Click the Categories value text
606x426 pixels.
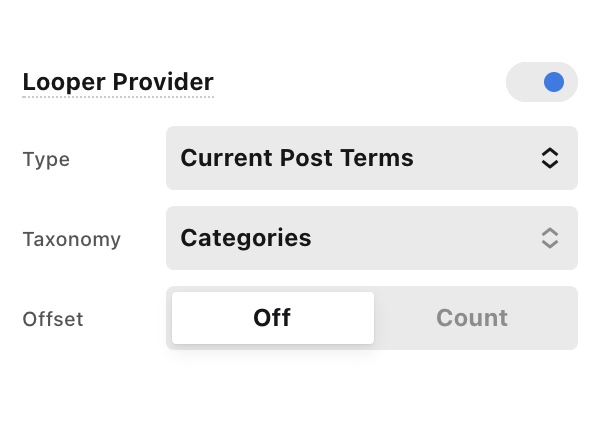point(246,238)
